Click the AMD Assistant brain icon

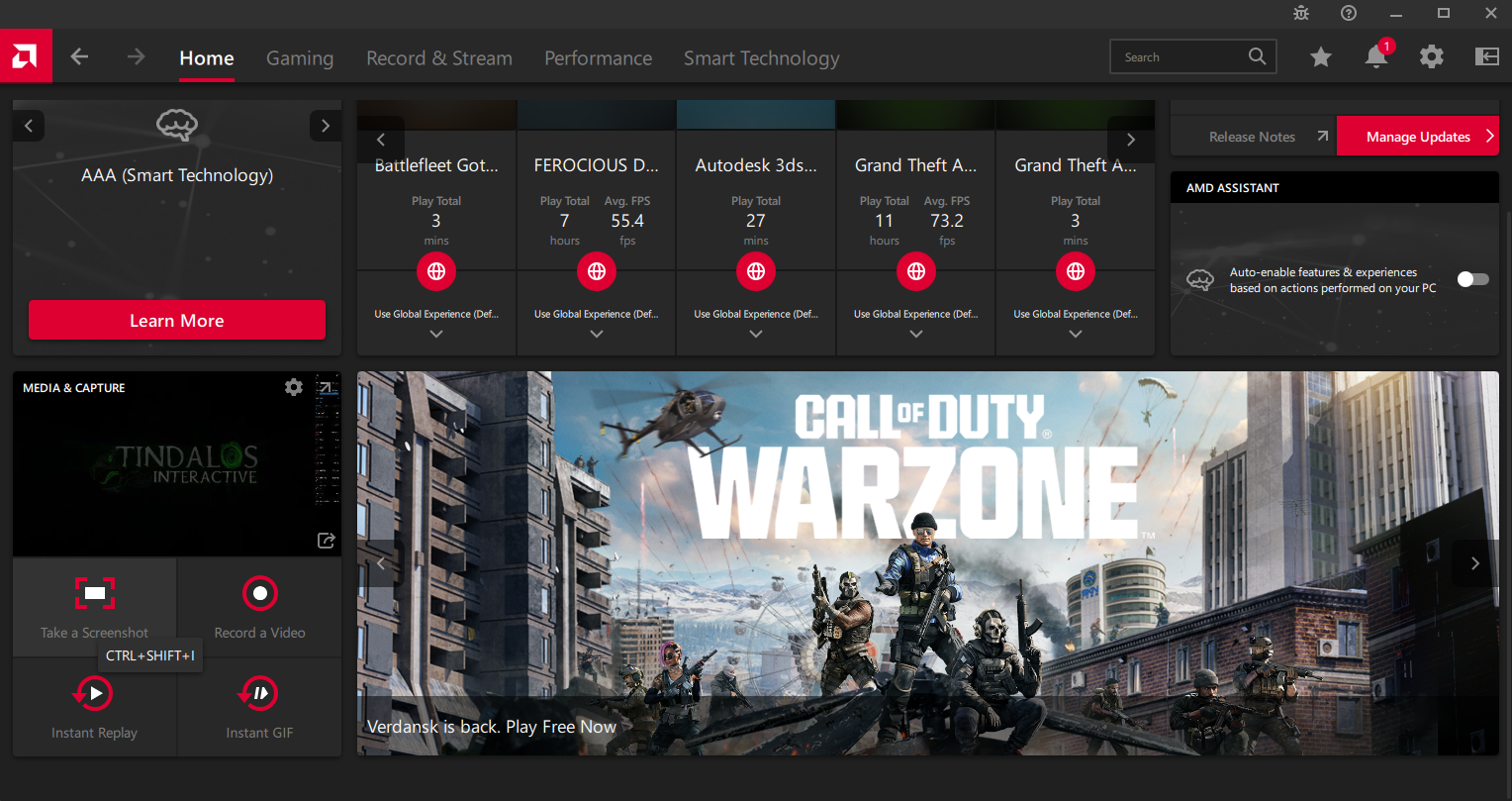1200,280
